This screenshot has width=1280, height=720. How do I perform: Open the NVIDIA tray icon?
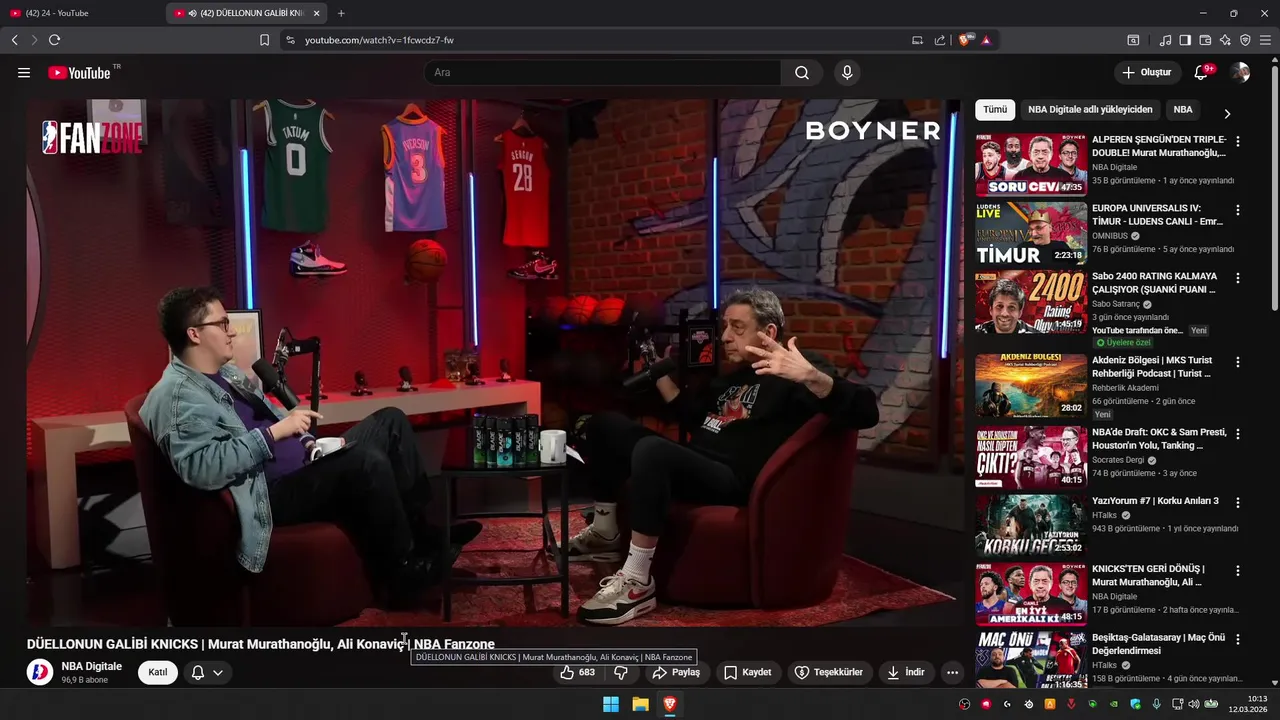1113,704
